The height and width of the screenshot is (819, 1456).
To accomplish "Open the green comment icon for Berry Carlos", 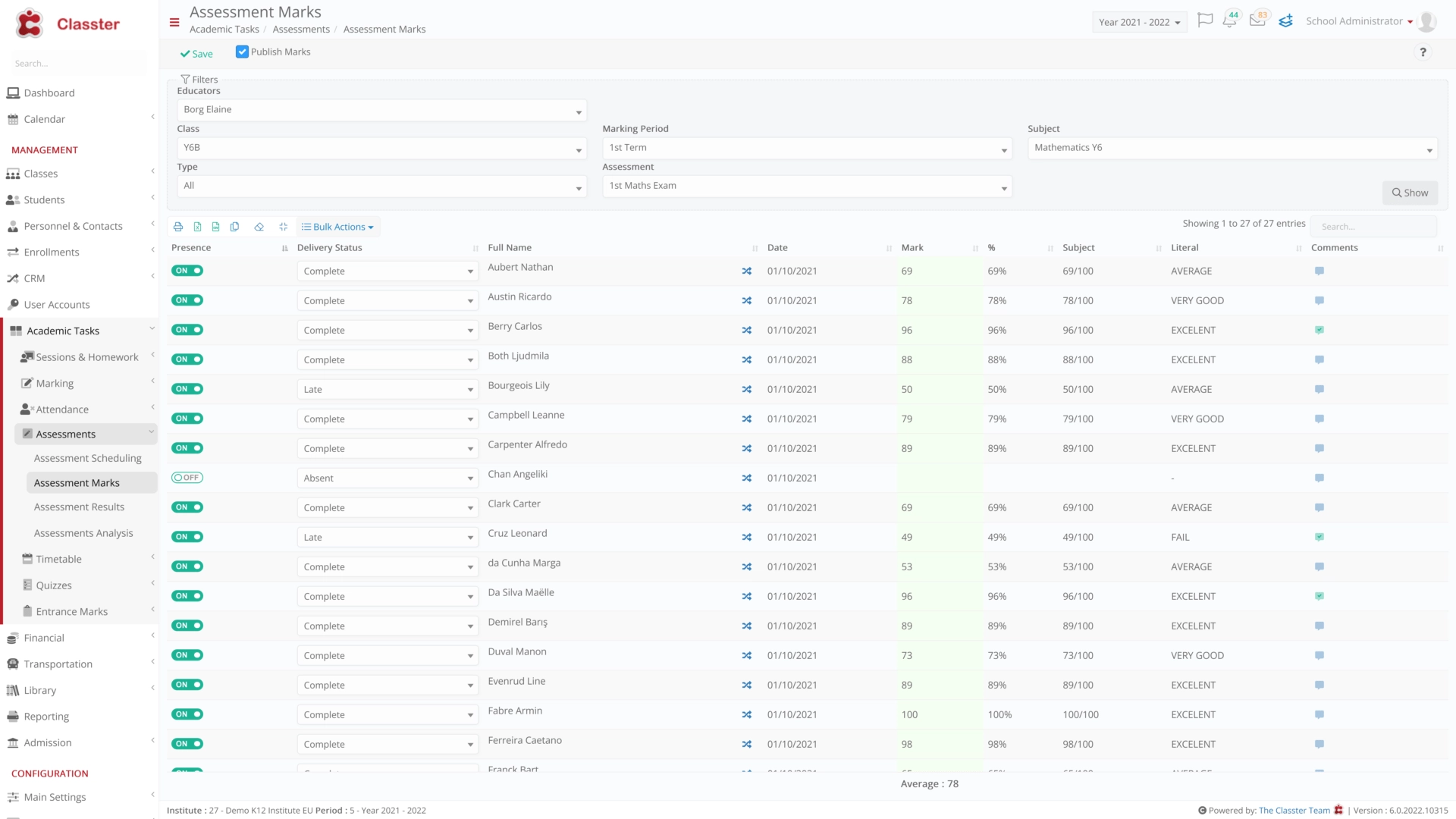I will (x=1319, y=331).
